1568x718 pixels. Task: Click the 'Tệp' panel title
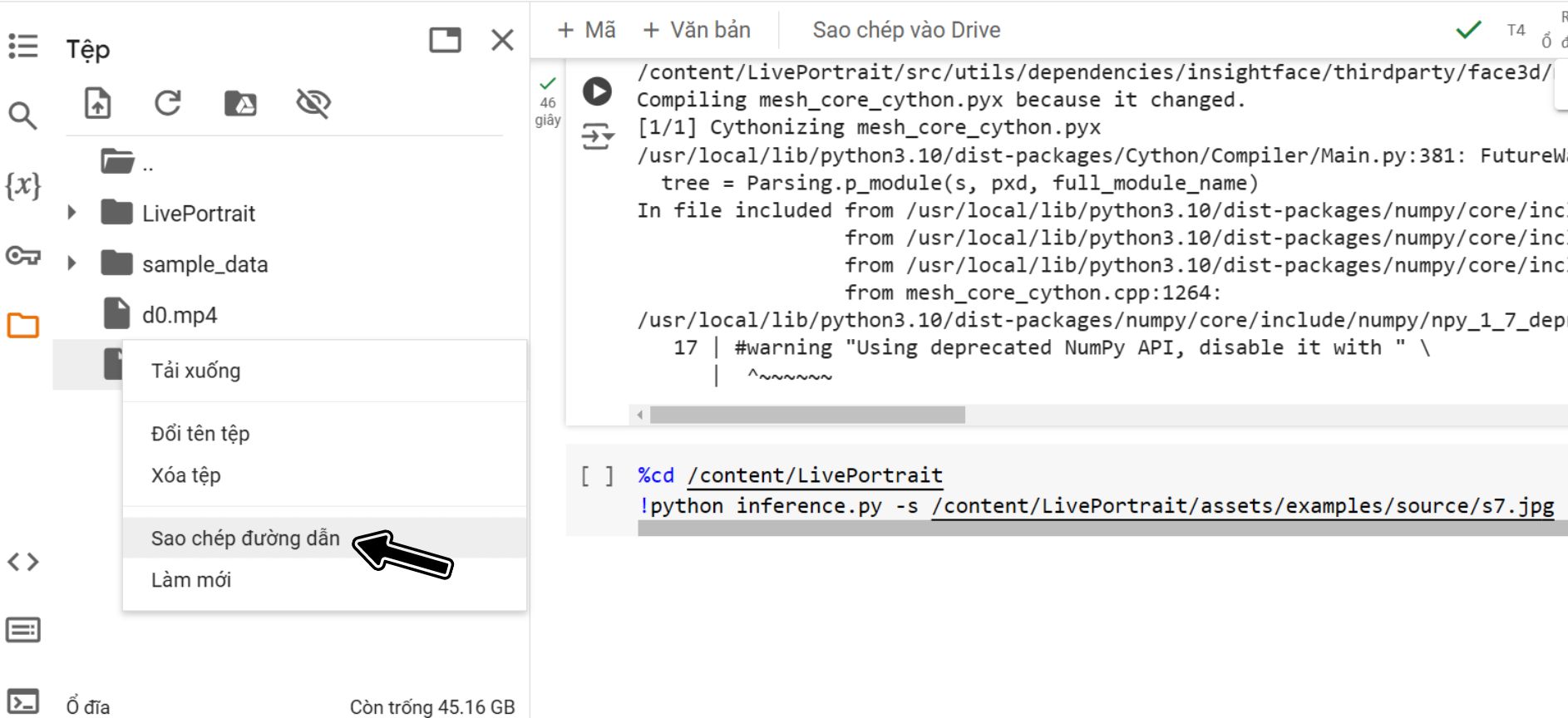(x=88, y=50)
